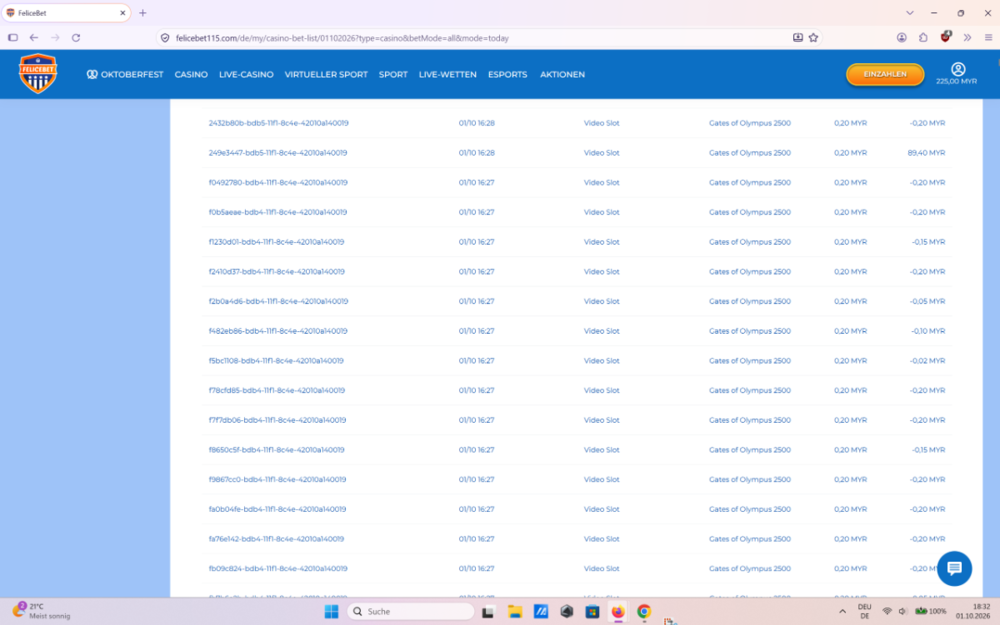The image size is (1000, 625).
Task: Open LIVE-WETTEN in the top navigation
Action: (448, 74)
